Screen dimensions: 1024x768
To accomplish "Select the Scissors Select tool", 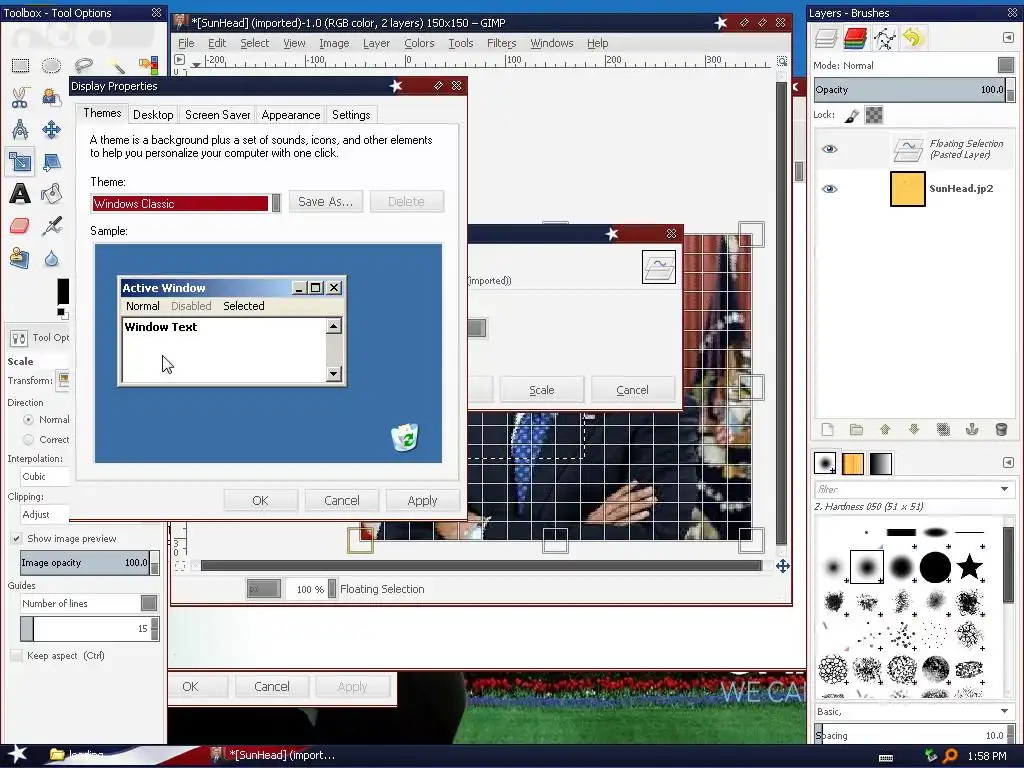I will pos(20,97).
